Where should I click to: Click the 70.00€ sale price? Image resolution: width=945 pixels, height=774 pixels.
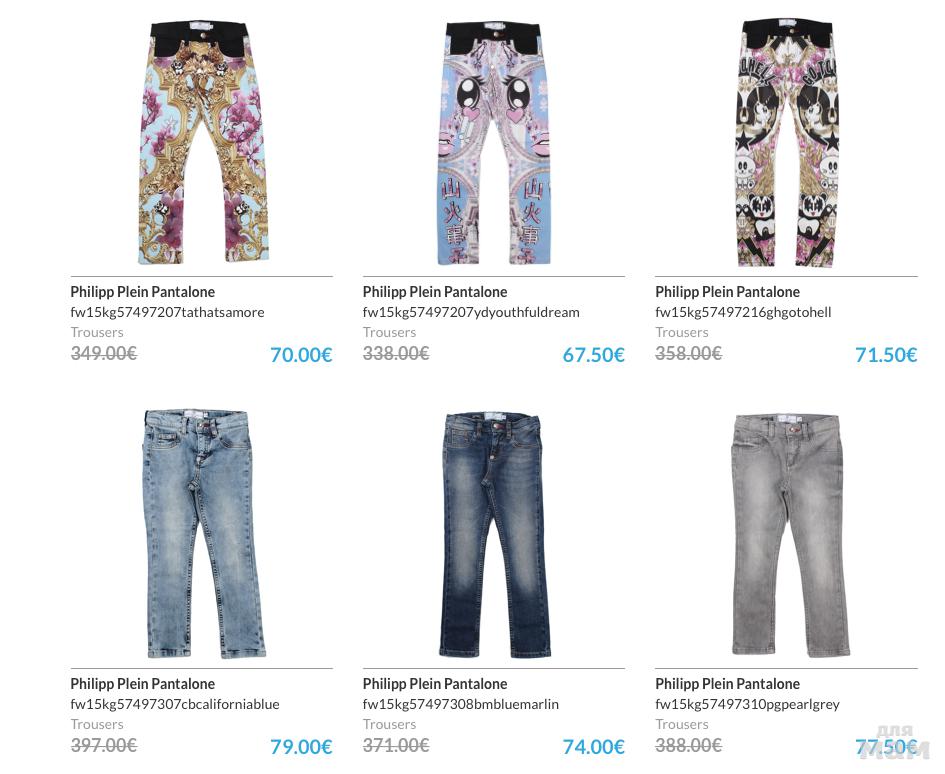click(x=301, y=354)
